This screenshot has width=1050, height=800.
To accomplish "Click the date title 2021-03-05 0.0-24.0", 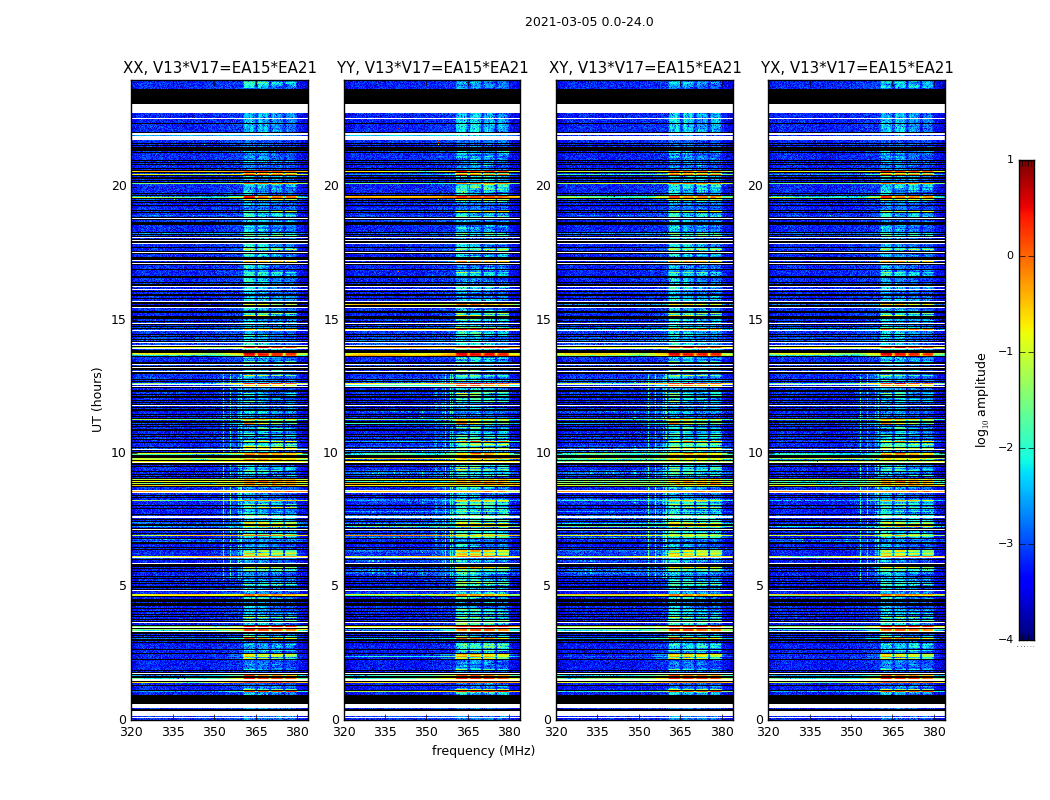I will [x=588, y=22].
